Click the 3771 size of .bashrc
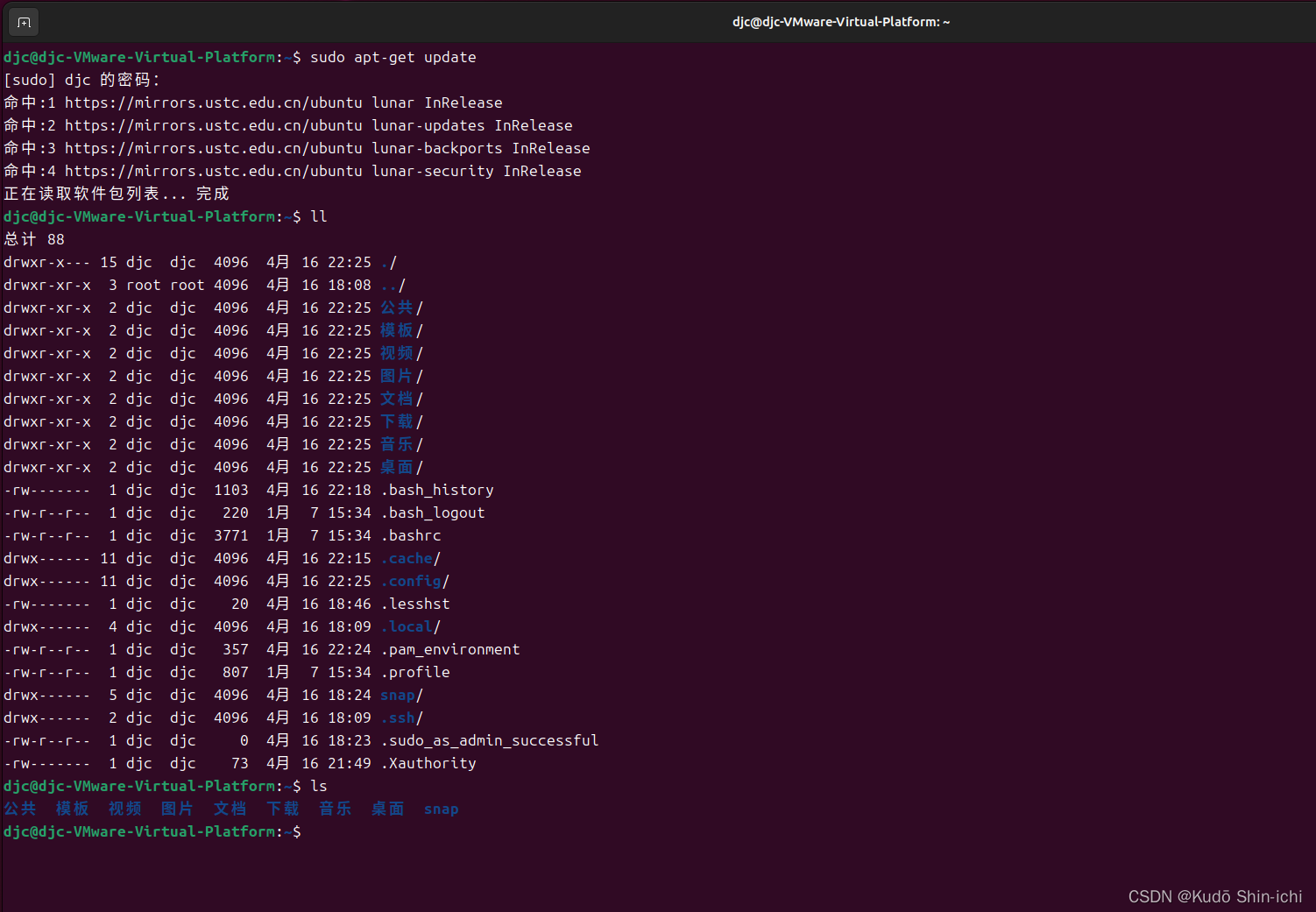This screenshot has width=1316, height=912. [x=231, y=535]
